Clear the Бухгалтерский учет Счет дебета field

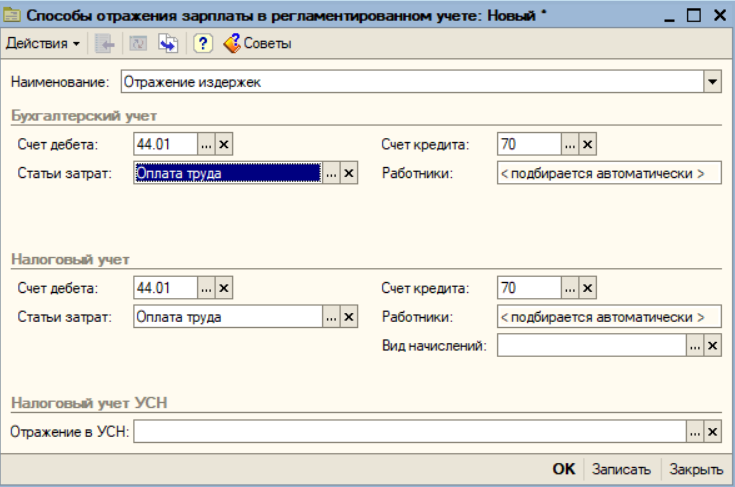pyautogui.click(x=224, y=144)
